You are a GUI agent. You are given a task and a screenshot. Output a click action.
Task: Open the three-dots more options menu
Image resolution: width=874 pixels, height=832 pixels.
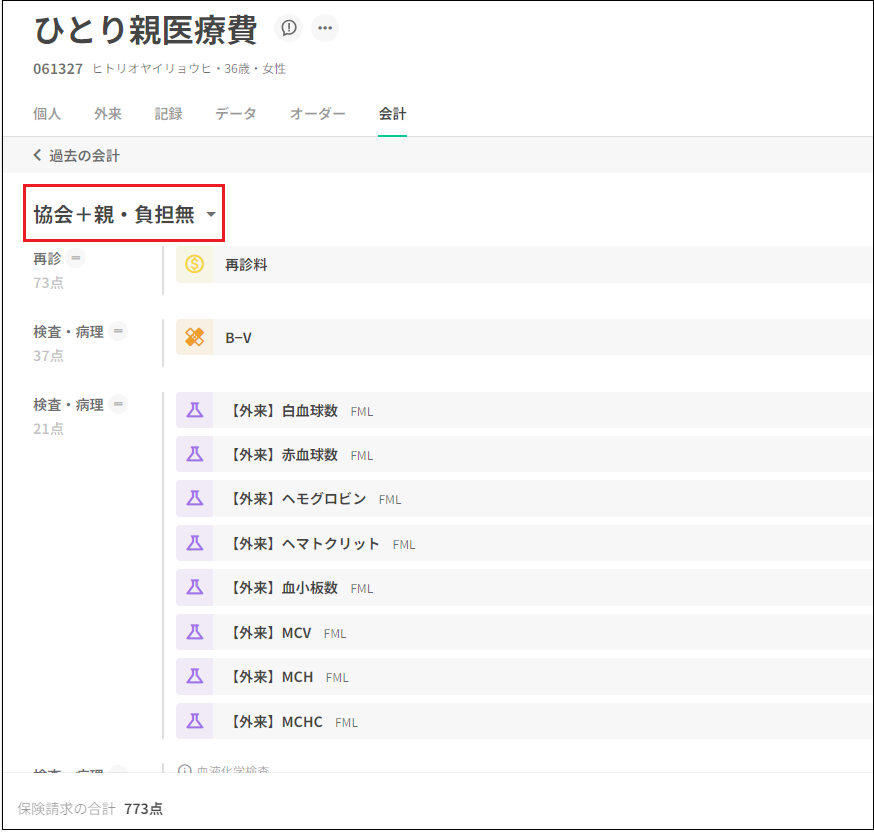coord(324,28)
